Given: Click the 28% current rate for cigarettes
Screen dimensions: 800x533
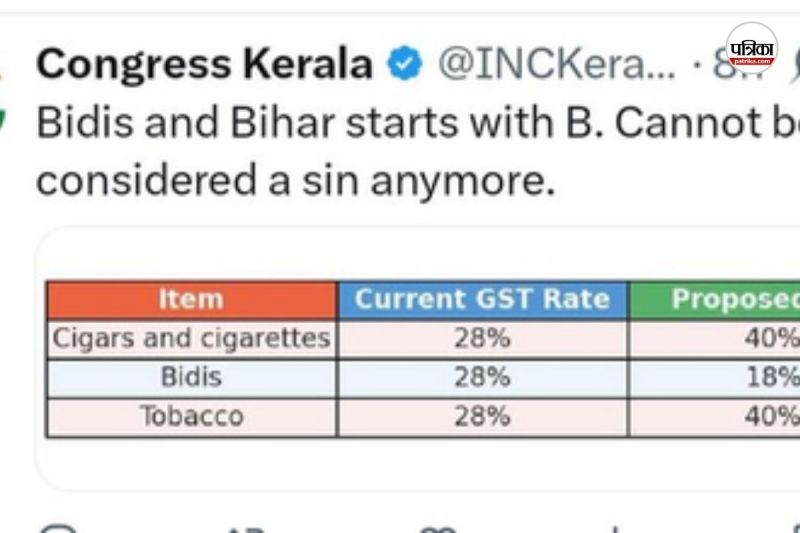Looking at the screenshot, I should click(x=482, y=339).
